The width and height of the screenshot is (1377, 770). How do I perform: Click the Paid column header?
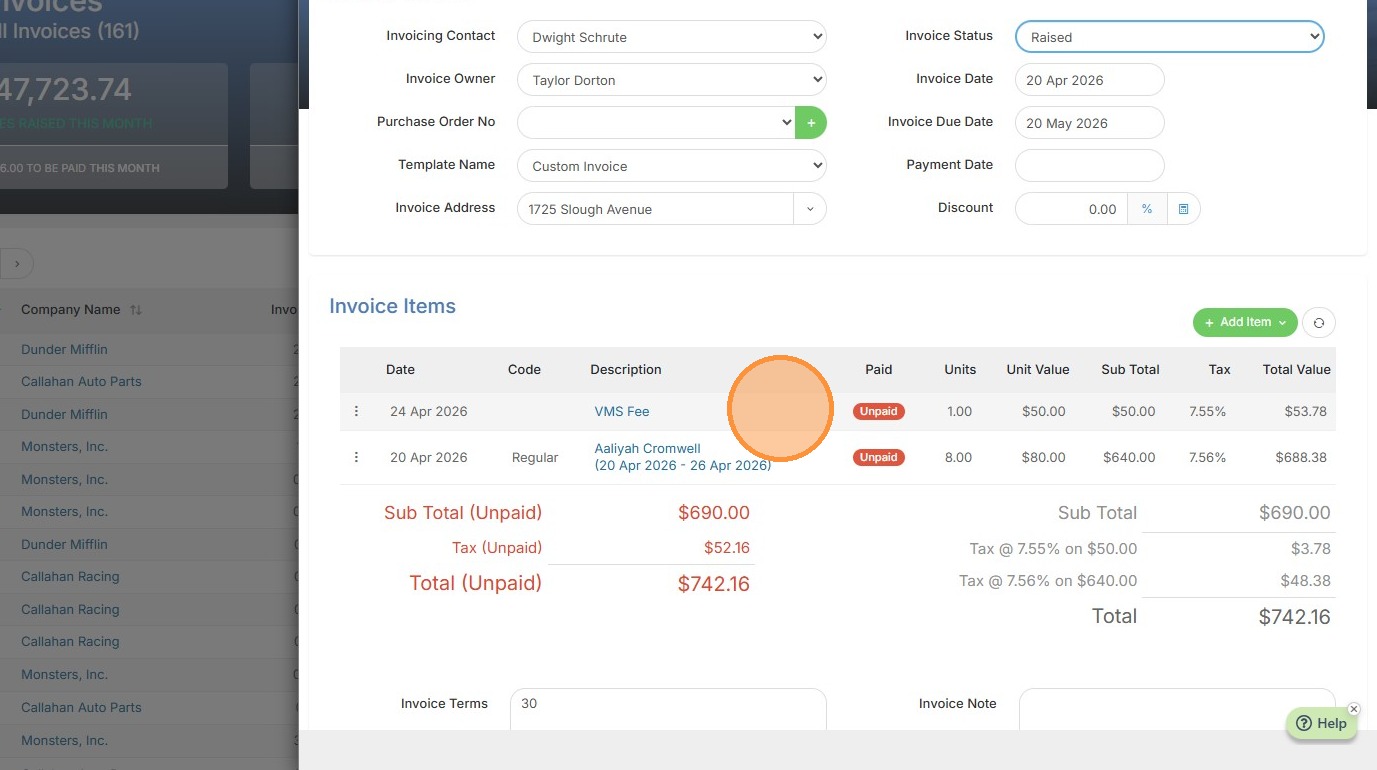click(879, 369)
